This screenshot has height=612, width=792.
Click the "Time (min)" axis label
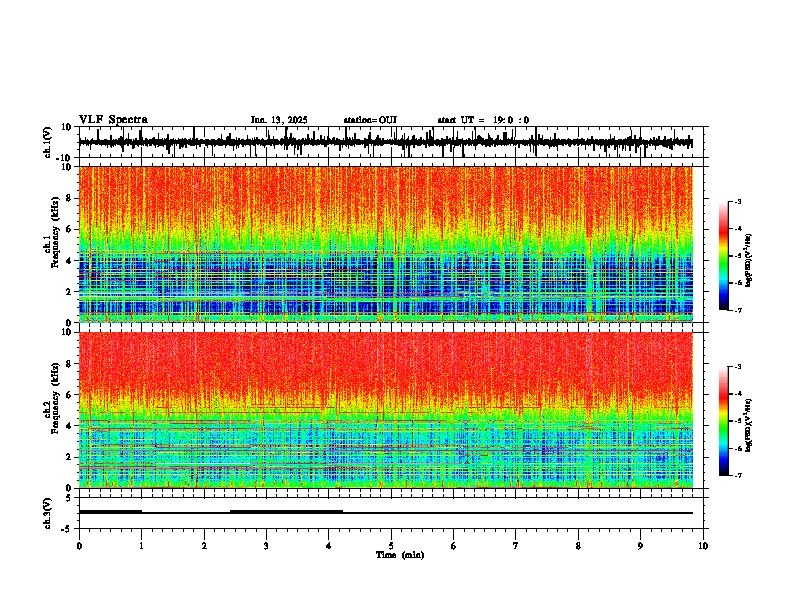click(400, 555)
